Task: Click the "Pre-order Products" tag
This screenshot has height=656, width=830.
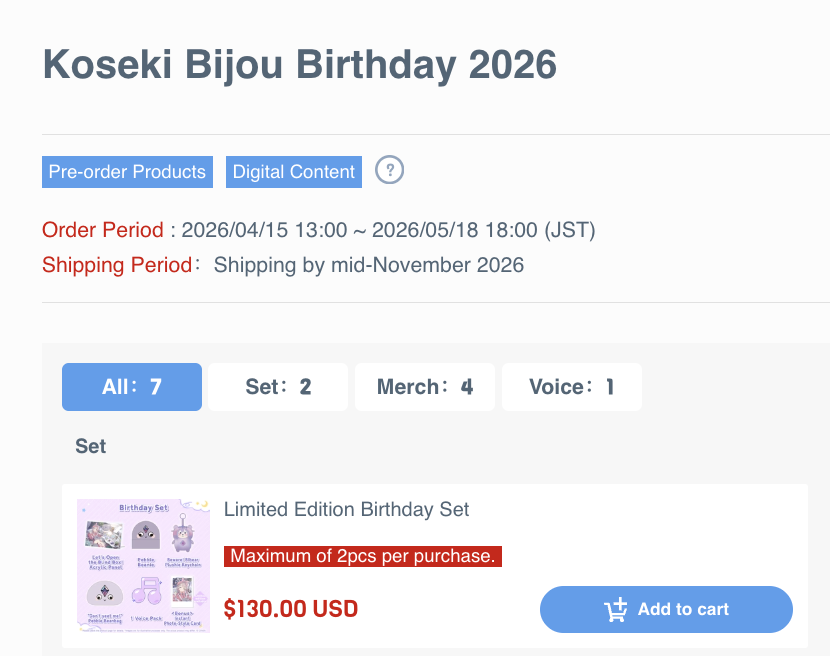Action: 127,172
